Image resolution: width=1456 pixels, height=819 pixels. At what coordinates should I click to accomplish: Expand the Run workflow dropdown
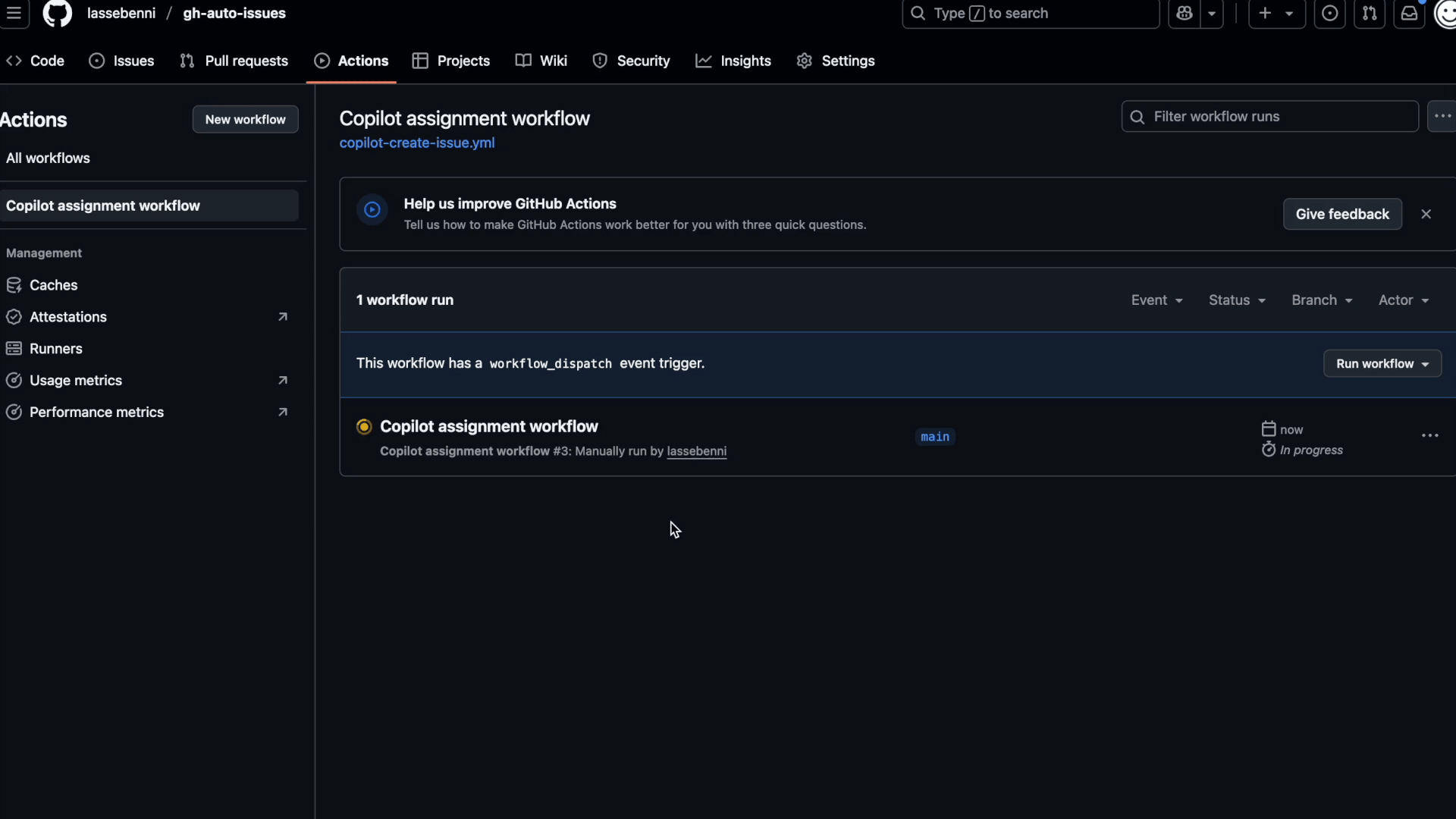[x=1427, y=364]
